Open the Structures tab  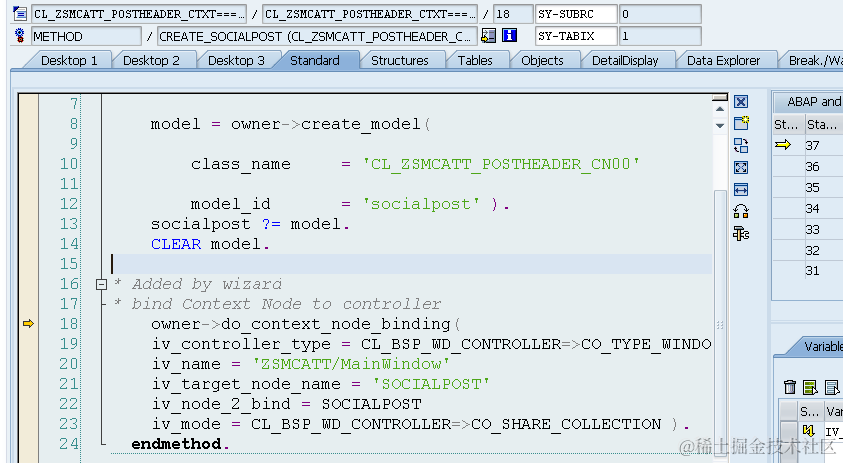pos(399,60)
